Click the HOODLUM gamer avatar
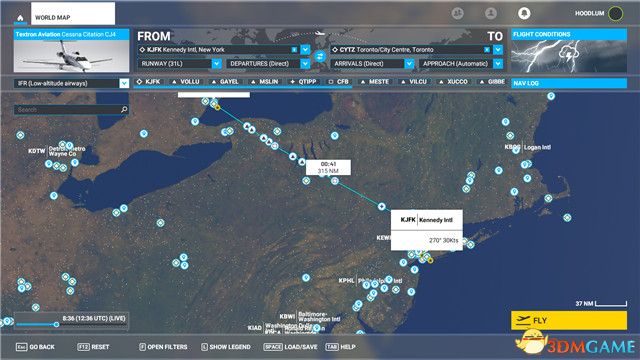The width and height of the screenshot is (640, 360). tap(616, 13)
